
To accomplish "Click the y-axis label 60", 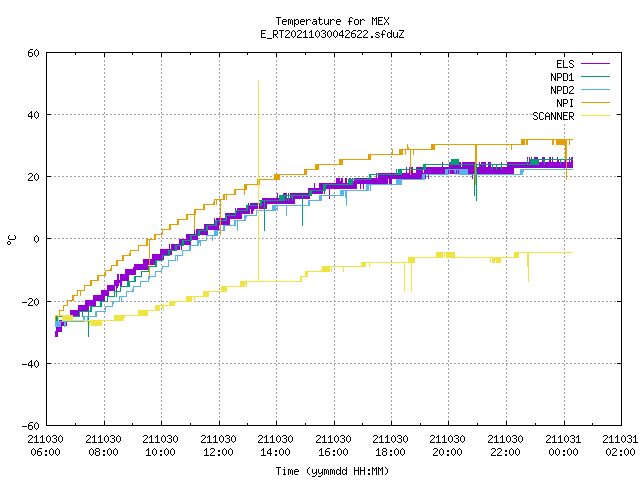I will 33,53.
